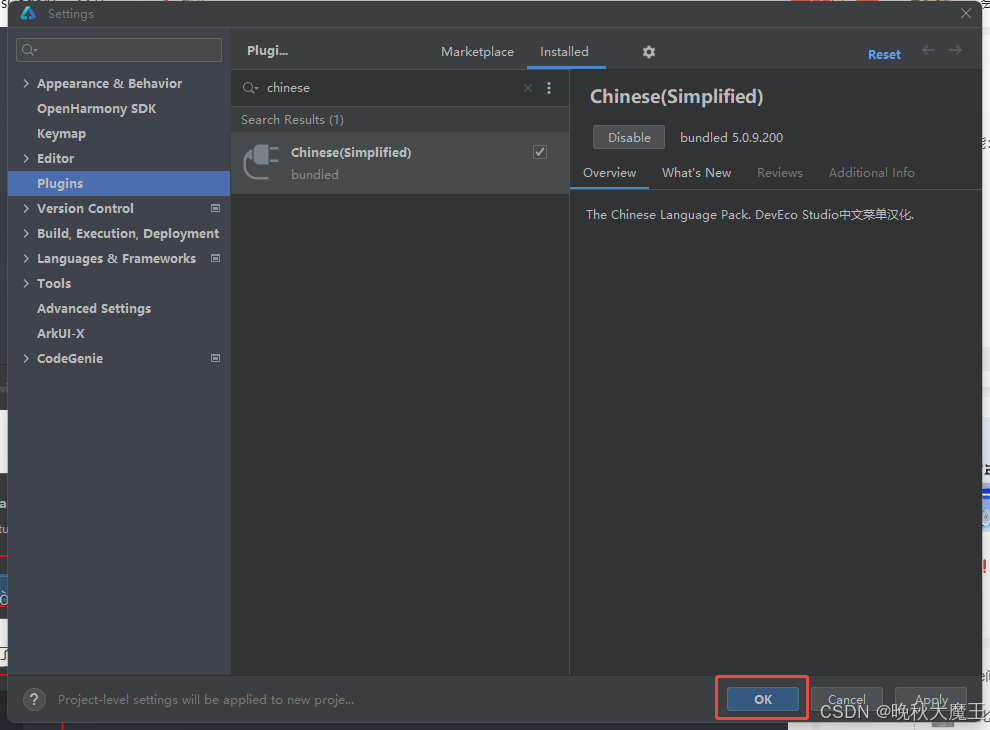990x730 pixels.
Task: Click the project-level icon beside Version Control
Action: click(x=215, y=208)
